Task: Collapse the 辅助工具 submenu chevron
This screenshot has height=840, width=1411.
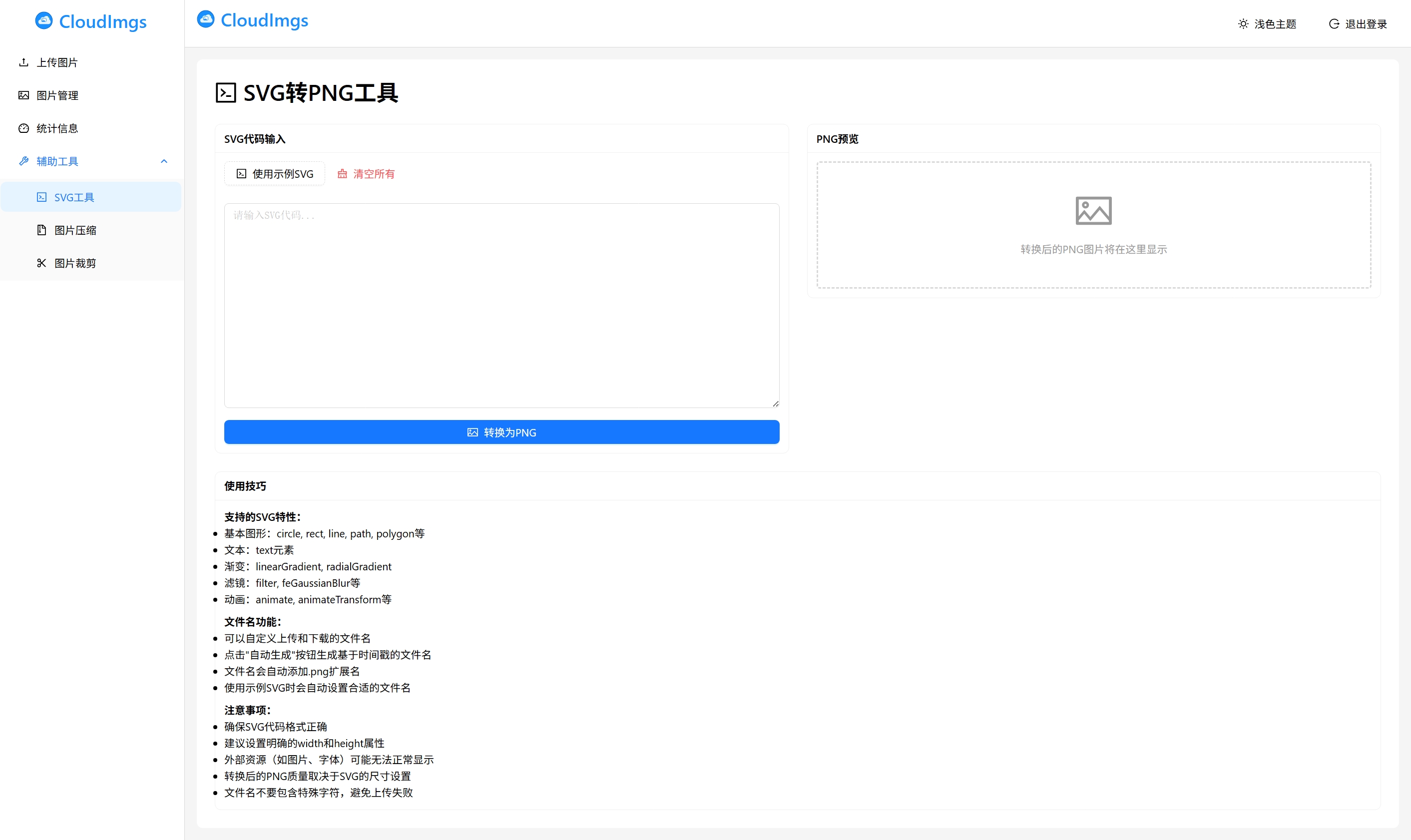Action: coord(164,161)
